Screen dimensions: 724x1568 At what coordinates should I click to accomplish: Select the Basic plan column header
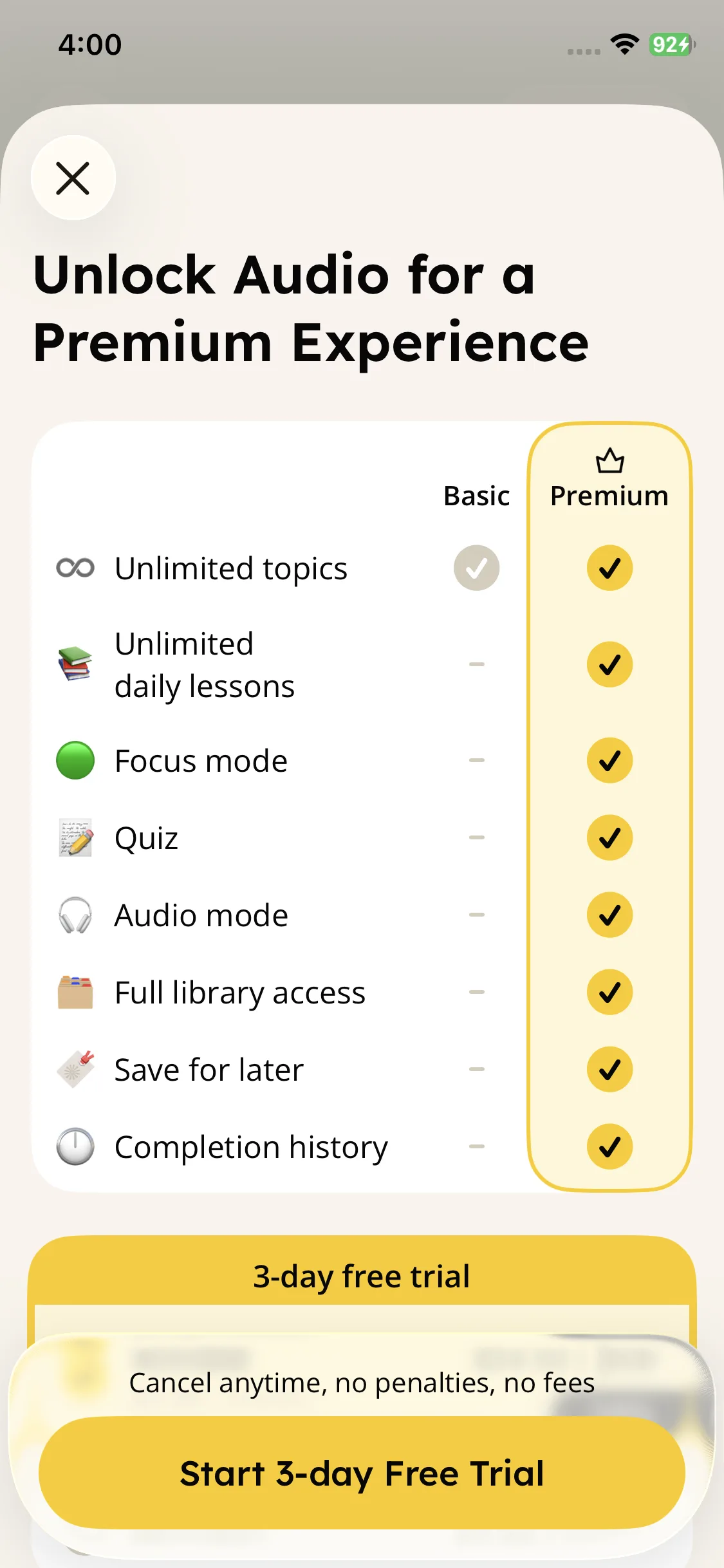476,496
